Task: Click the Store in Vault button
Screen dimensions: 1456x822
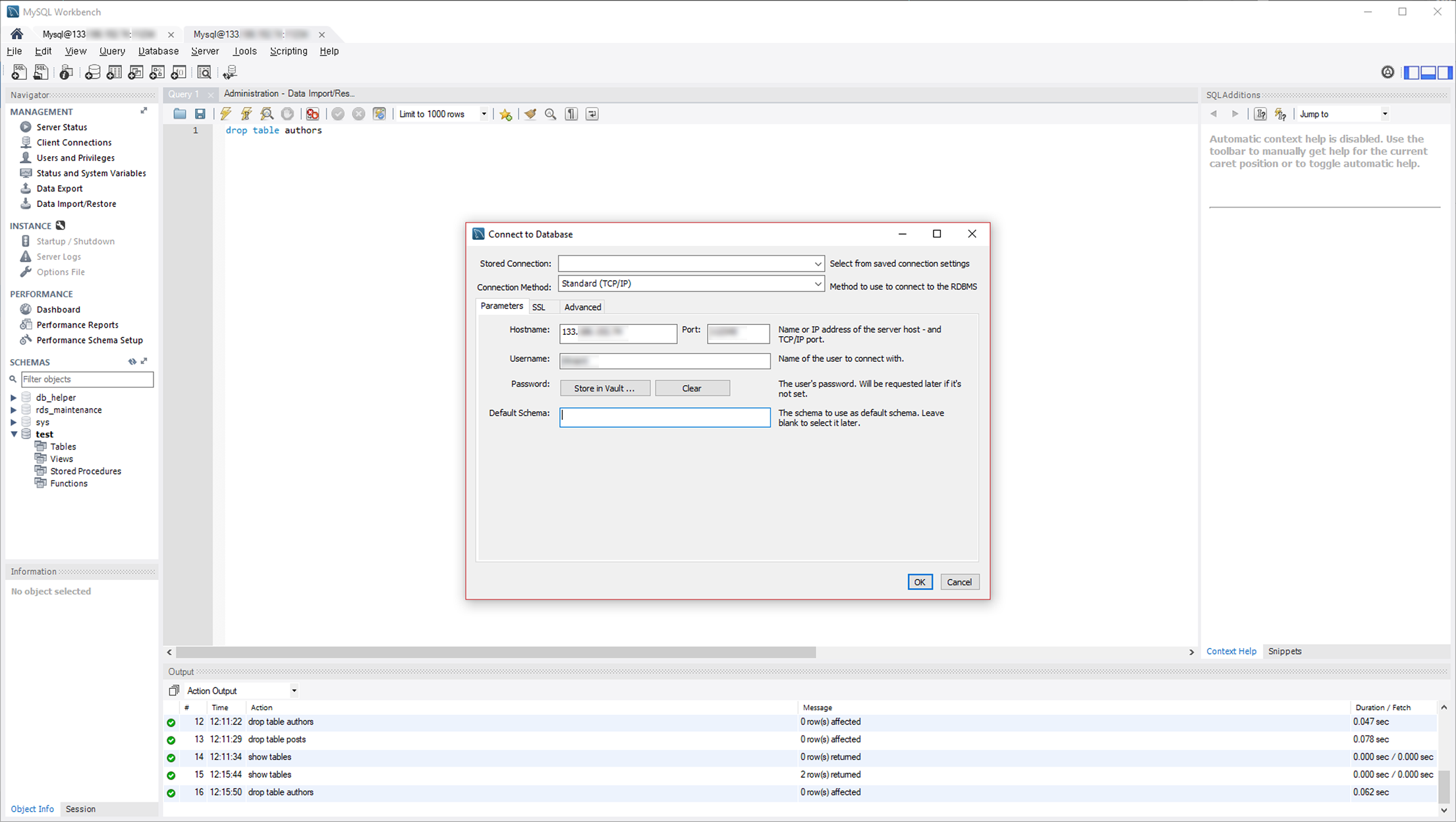Action: [605, 388]
